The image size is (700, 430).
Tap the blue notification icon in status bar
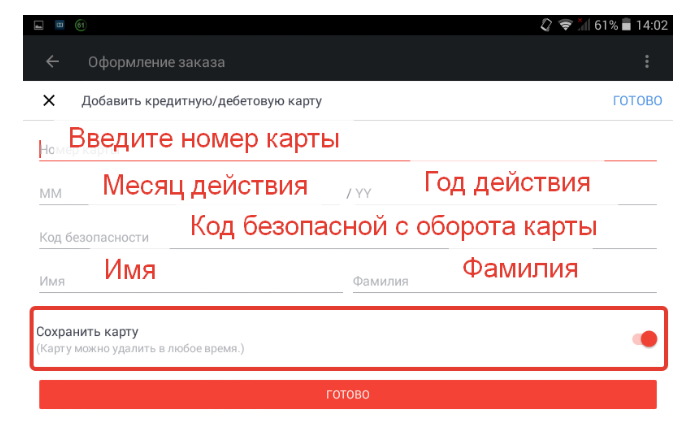tap(59, 24)
